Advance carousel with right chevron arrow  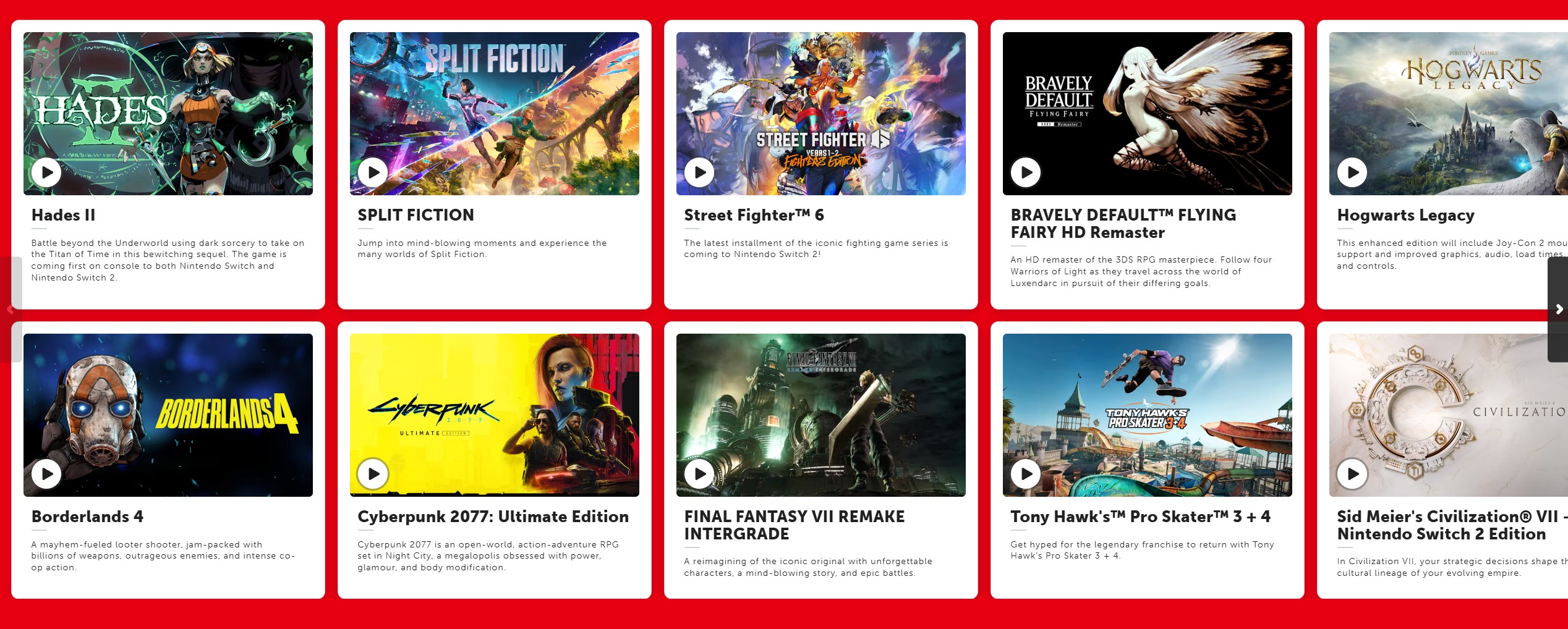(x=1558, y=309)
